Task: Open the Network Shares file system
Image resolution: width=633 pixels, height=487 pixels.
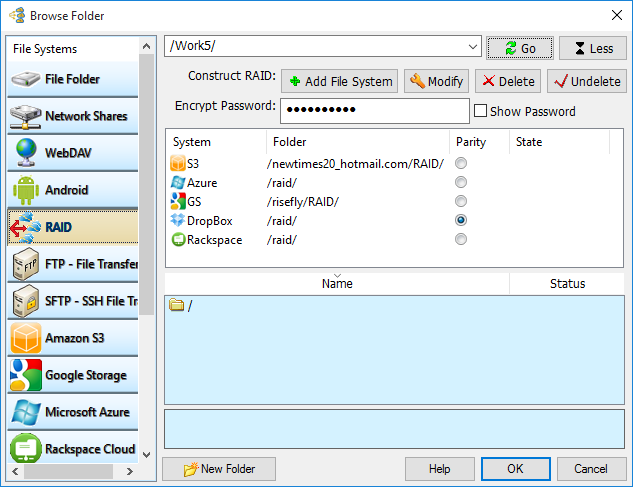Action: coord(73,116)
